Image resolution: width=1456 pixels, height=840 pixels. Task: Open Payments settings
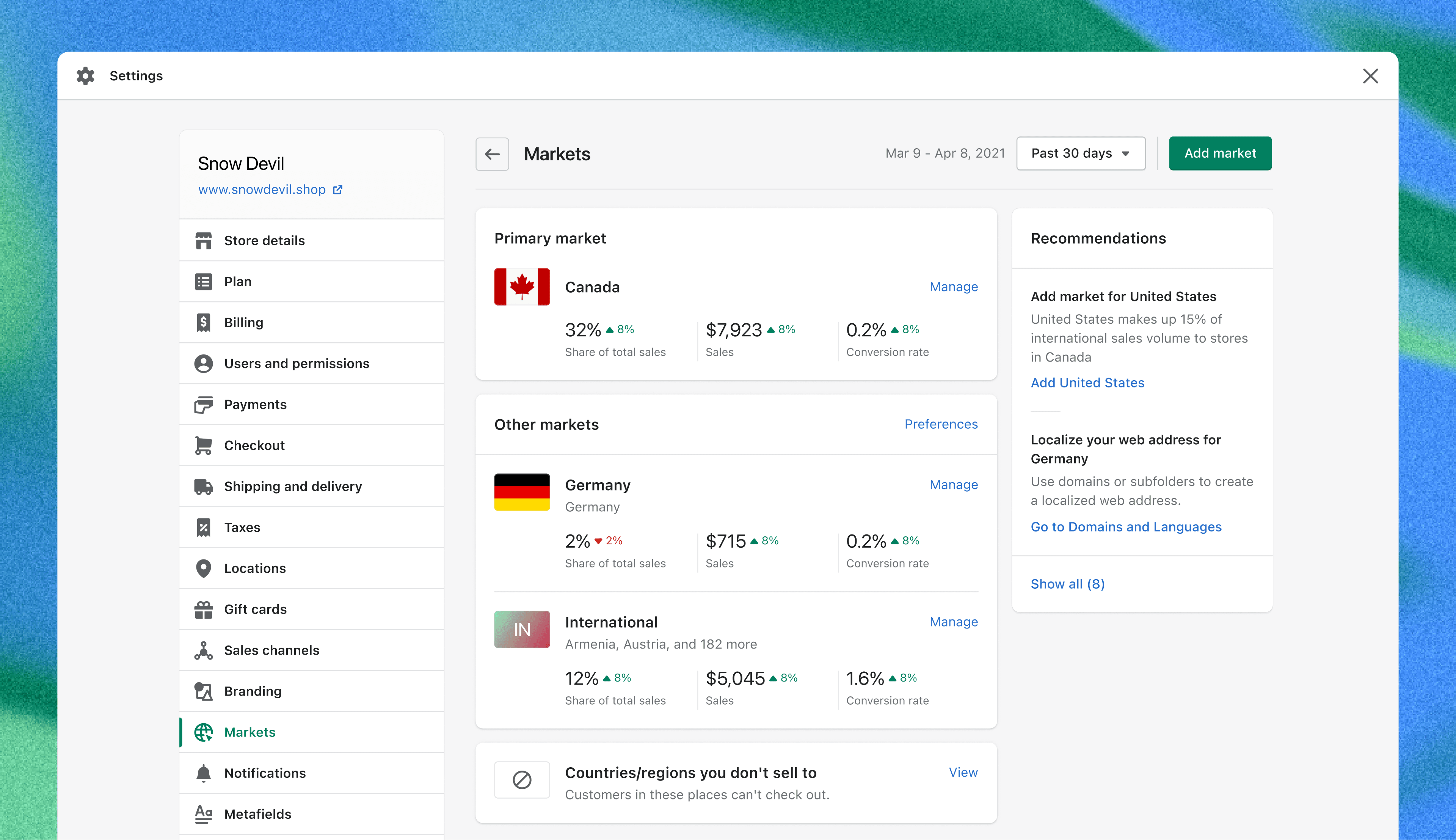[312, 404]
